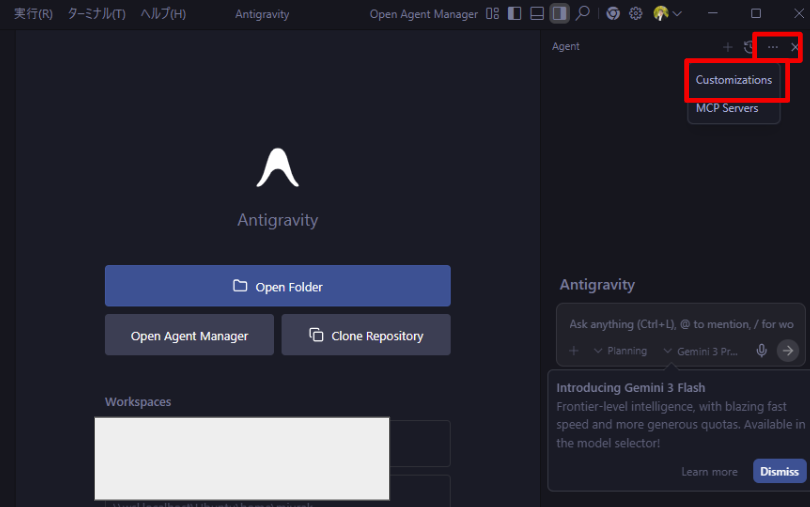This screenshot has width=810, height=507.
Task: Open the Gemini 3 Pro model dropdown
Action: (x=700, y=351)
